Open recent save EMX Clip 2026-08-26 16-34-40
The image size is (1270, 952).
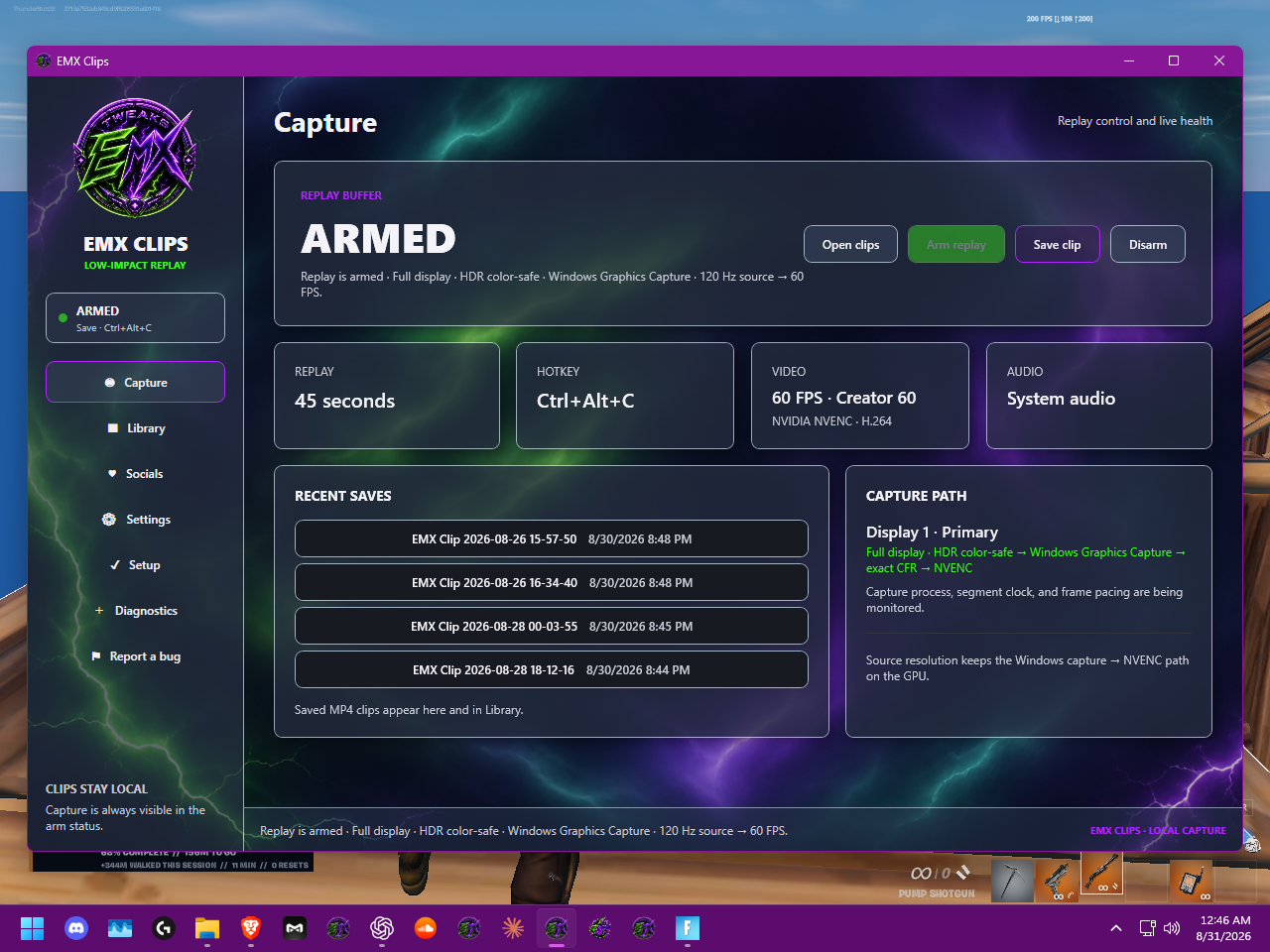(552, 582)
